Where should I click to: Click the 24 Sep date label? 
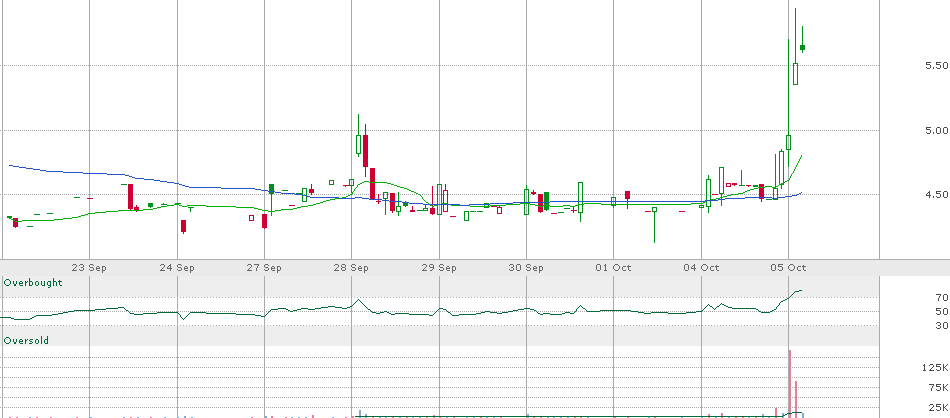[x=177, y=268]
